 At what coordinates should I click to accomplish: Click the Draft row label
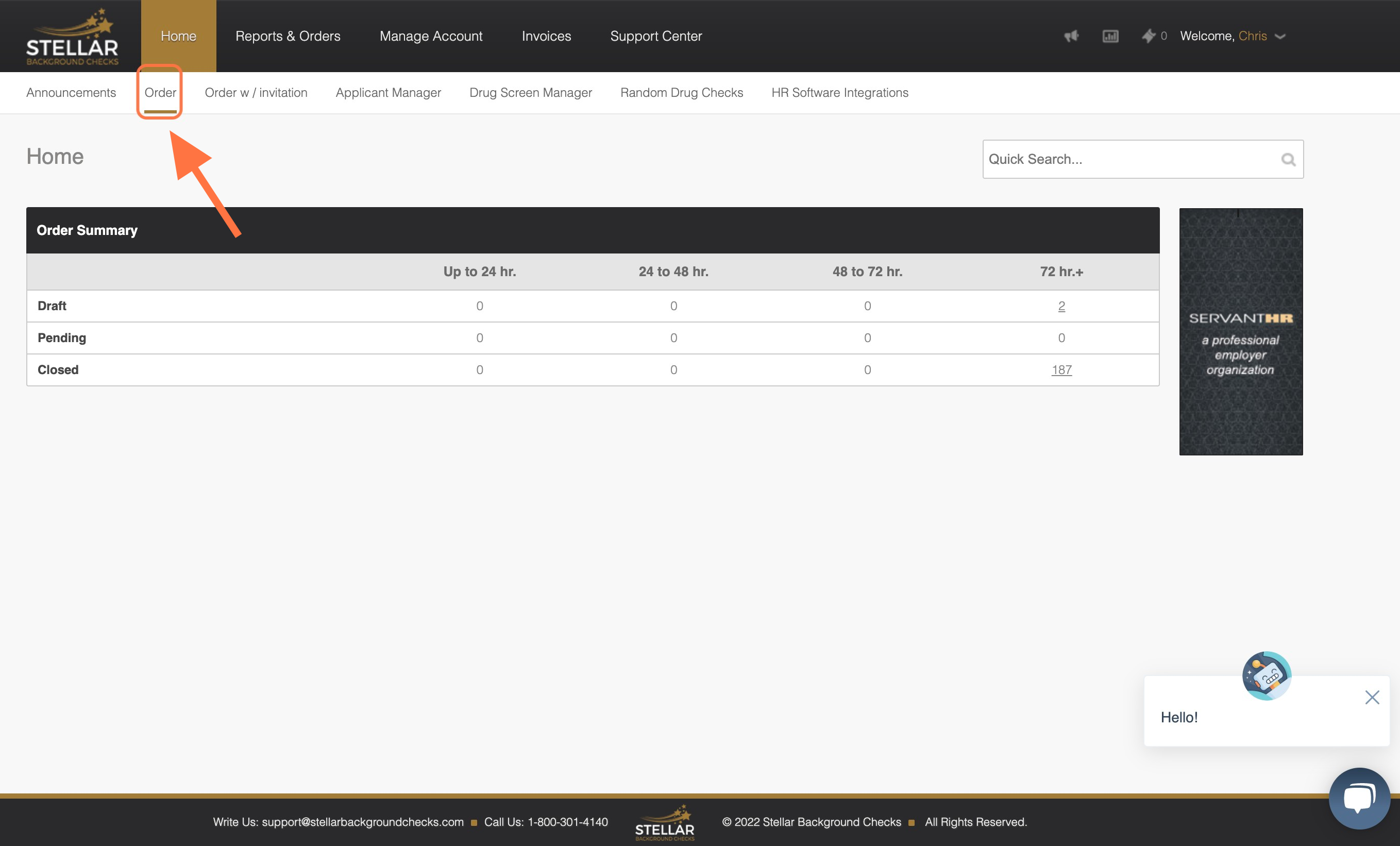52,306
